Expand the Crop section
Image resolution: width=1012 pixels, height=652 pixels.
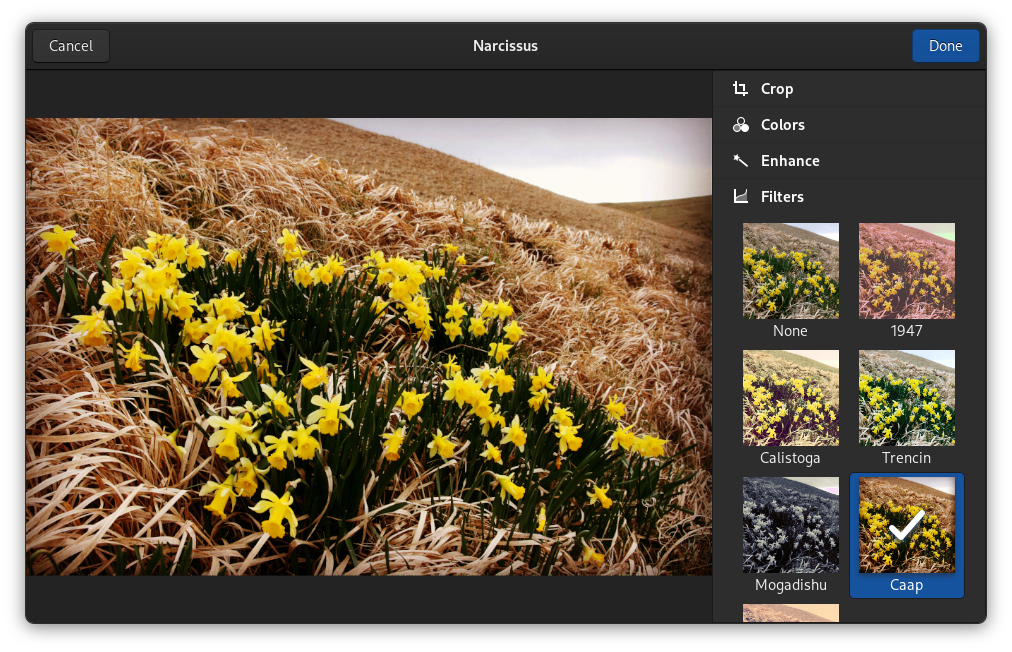[x=777, y=89]
